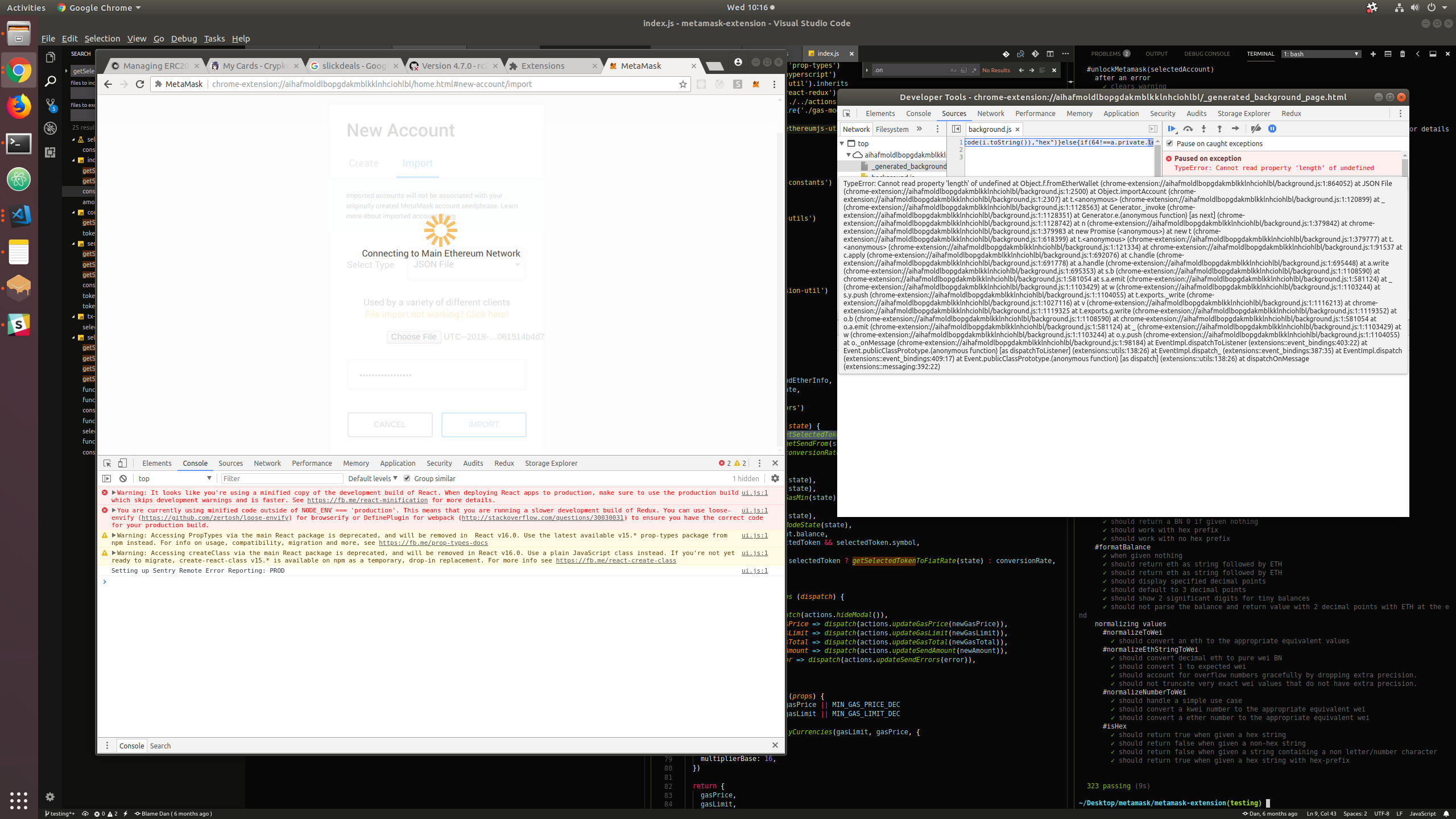Open the Debug menu in VS Code
The width and height of the screenshot is (1456, 819).
[x=184, y=39]
